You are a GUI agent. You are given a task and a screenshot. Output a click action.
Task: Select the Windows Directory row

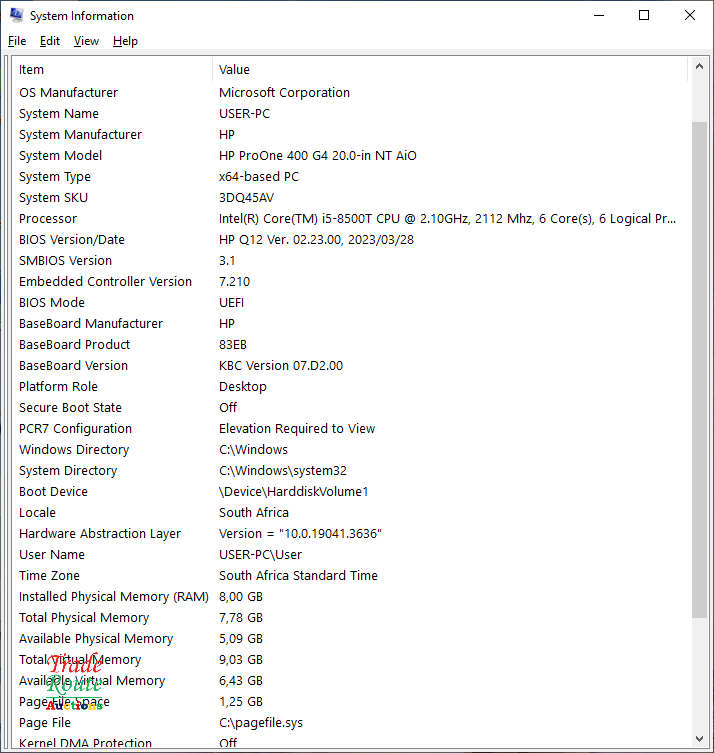(x=350, y=450)
